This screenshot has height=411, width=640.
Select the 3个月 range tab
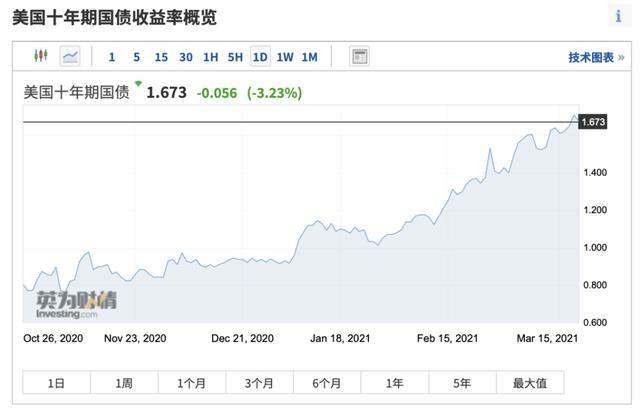click(259, 383)
